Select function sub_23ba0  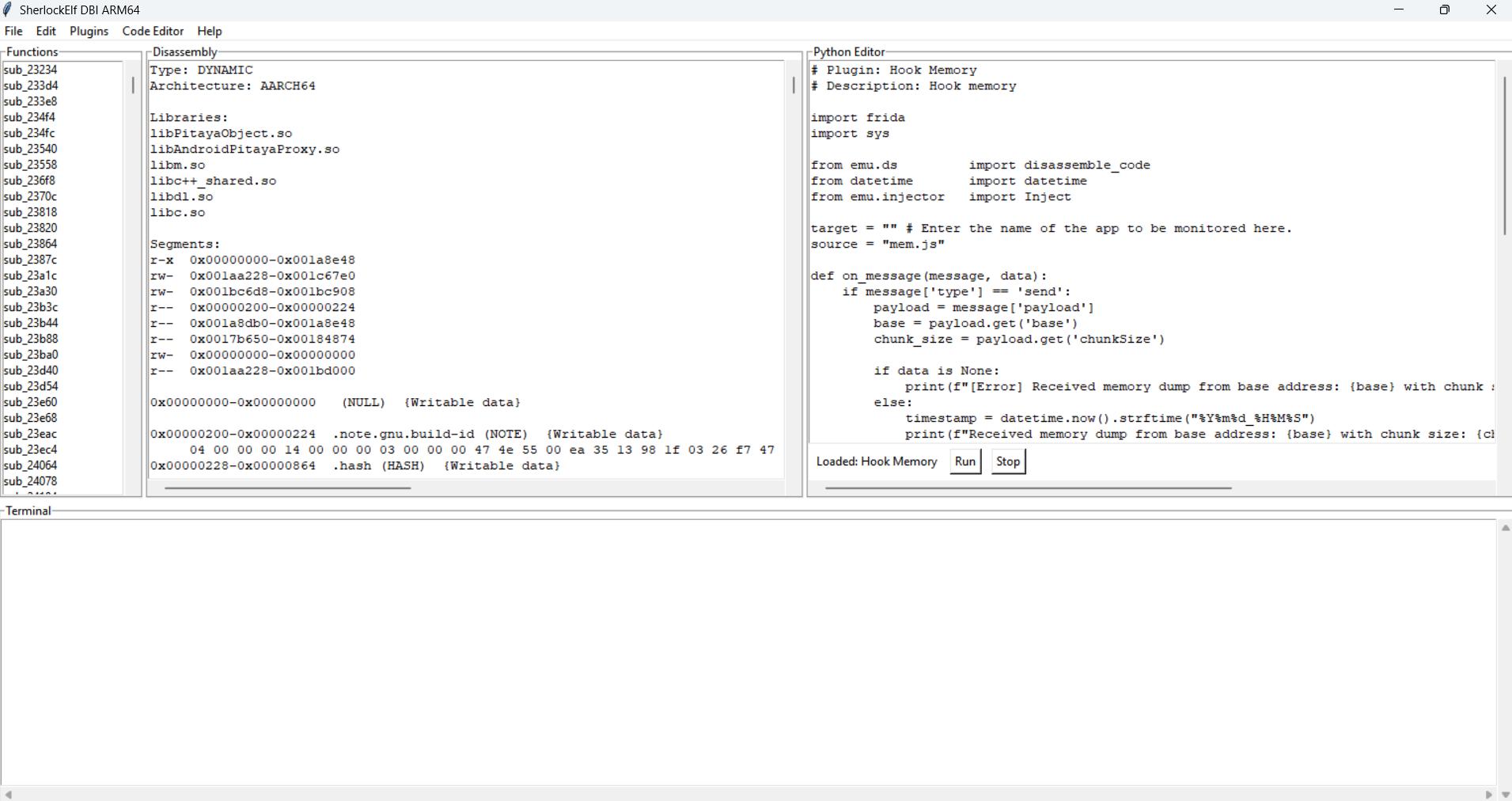[30, 355]
